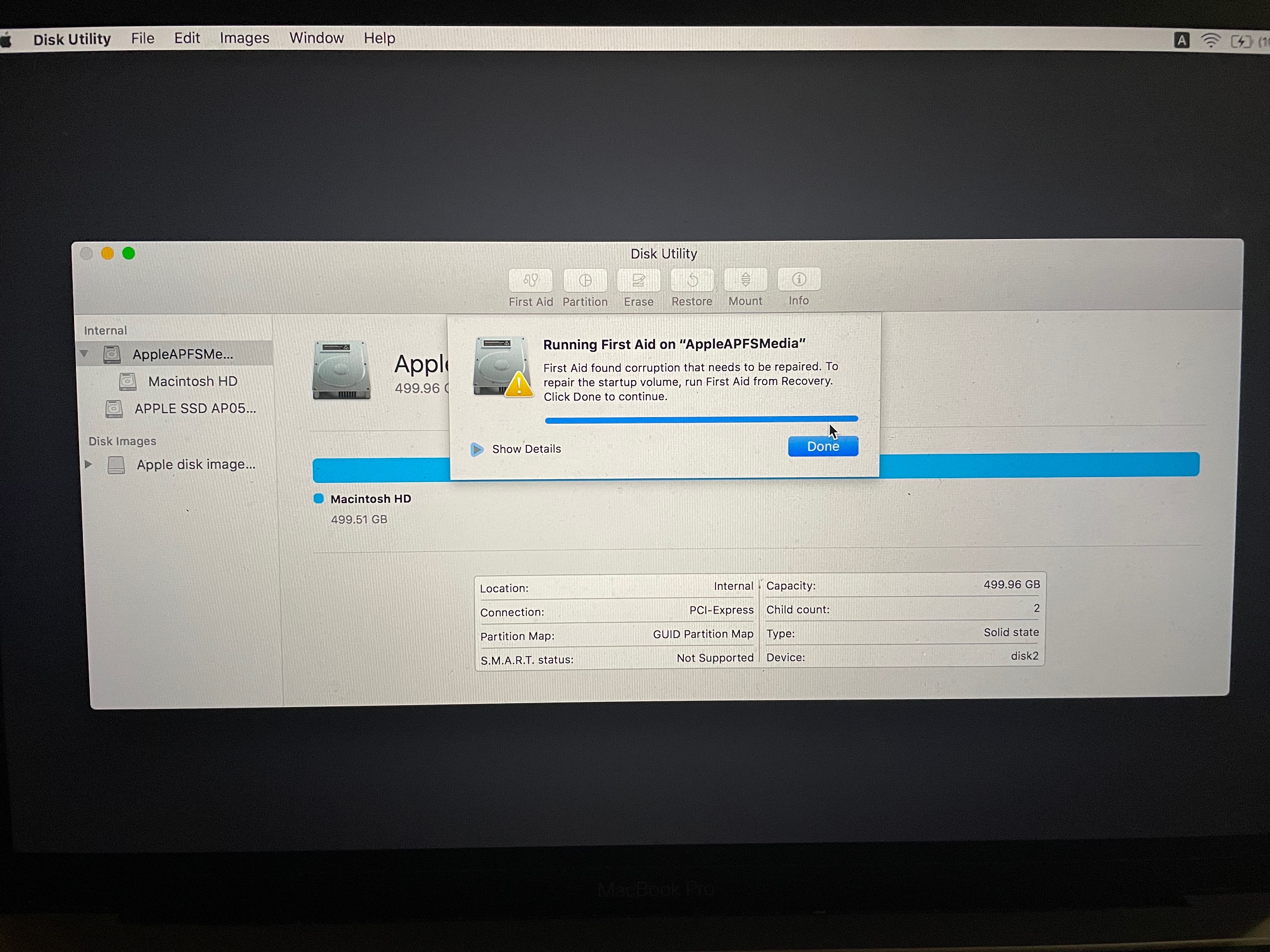Click the Info toolbar icon
Viewport: 1270px width, 952px height.
tap(798, 280)
